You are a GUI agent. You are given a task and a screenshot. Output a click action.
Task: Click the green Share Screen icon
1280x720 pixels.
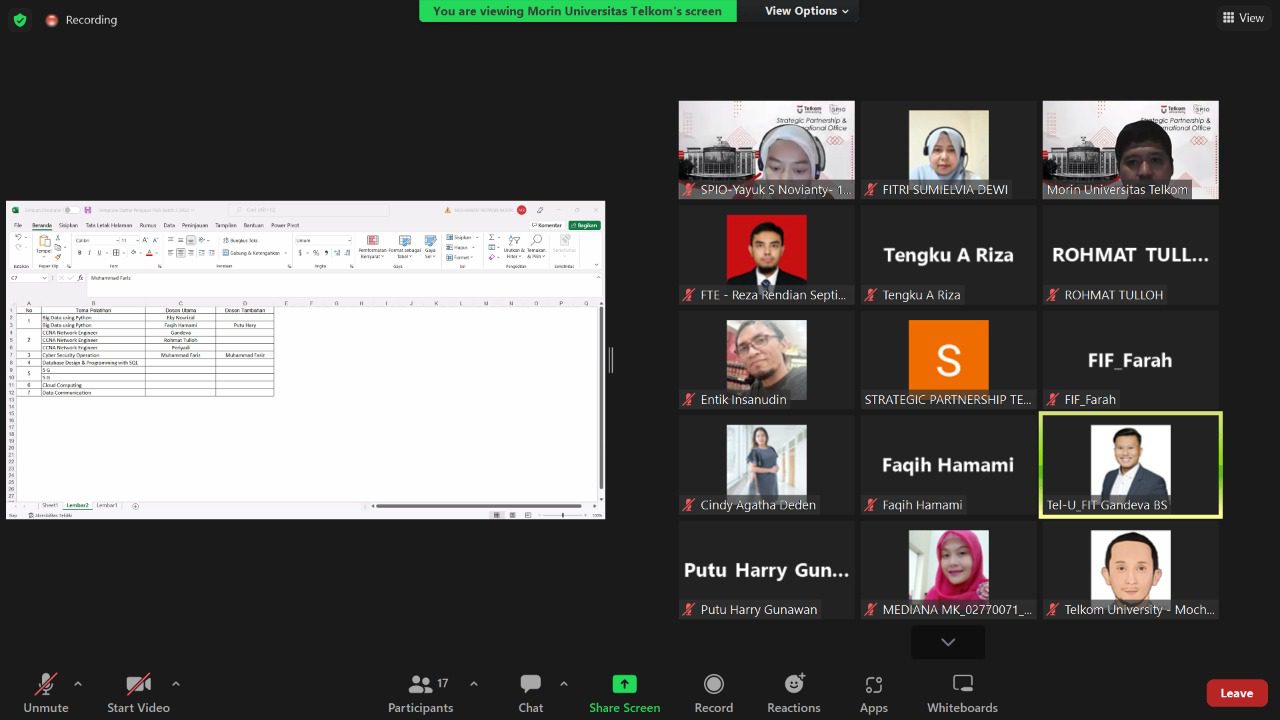click(624, 684)
